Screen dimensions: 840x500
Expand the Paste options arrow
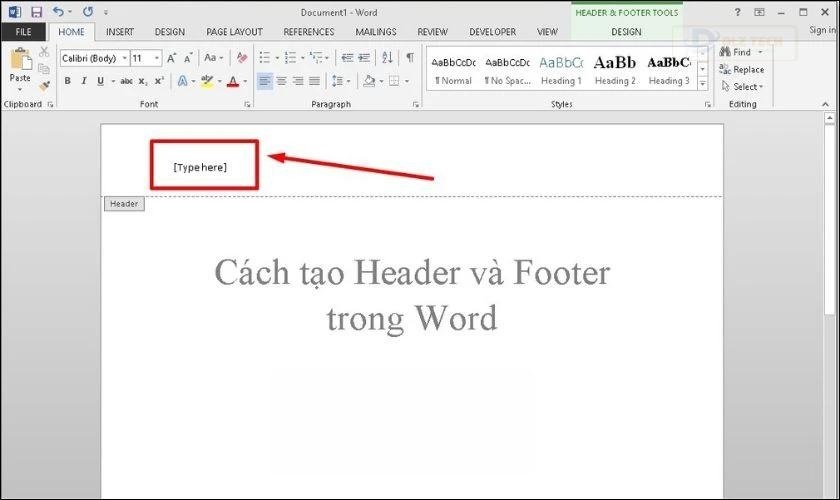click(20, 89)
